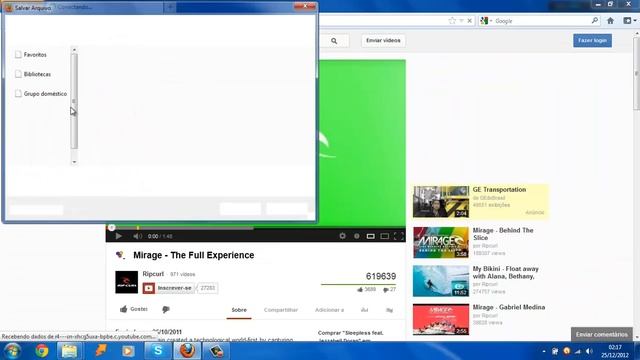Open My Bikini - Float away thumbnail

click(x=441, y=281)
